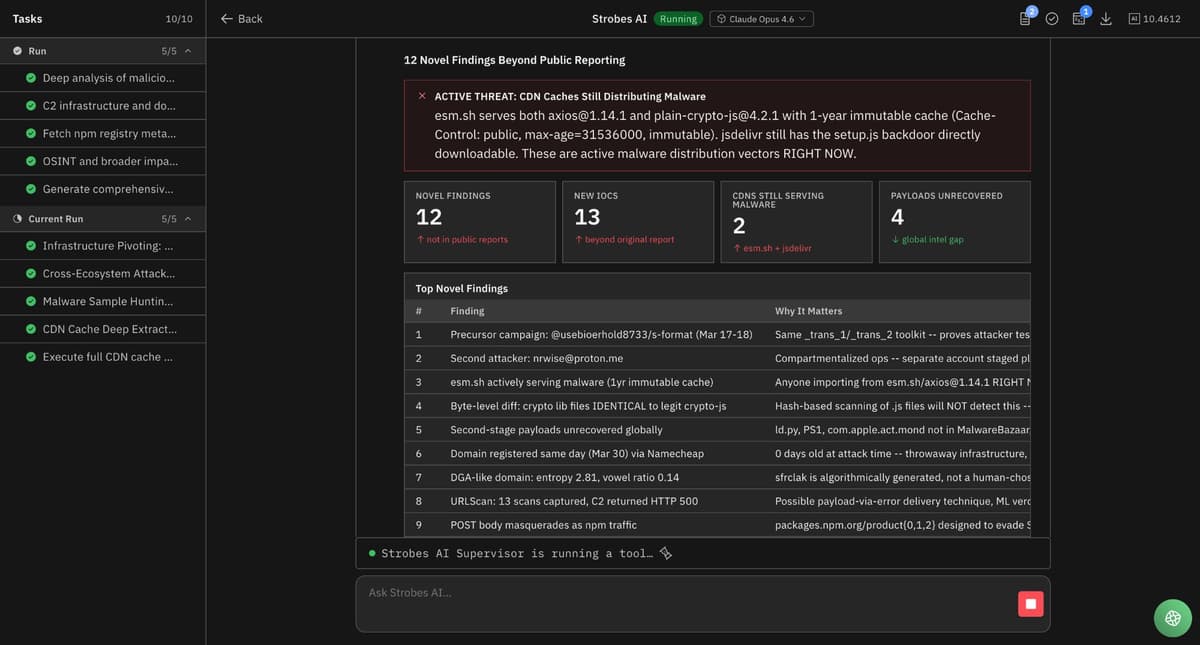Click the Novel Findings stat card

(479, 222)
